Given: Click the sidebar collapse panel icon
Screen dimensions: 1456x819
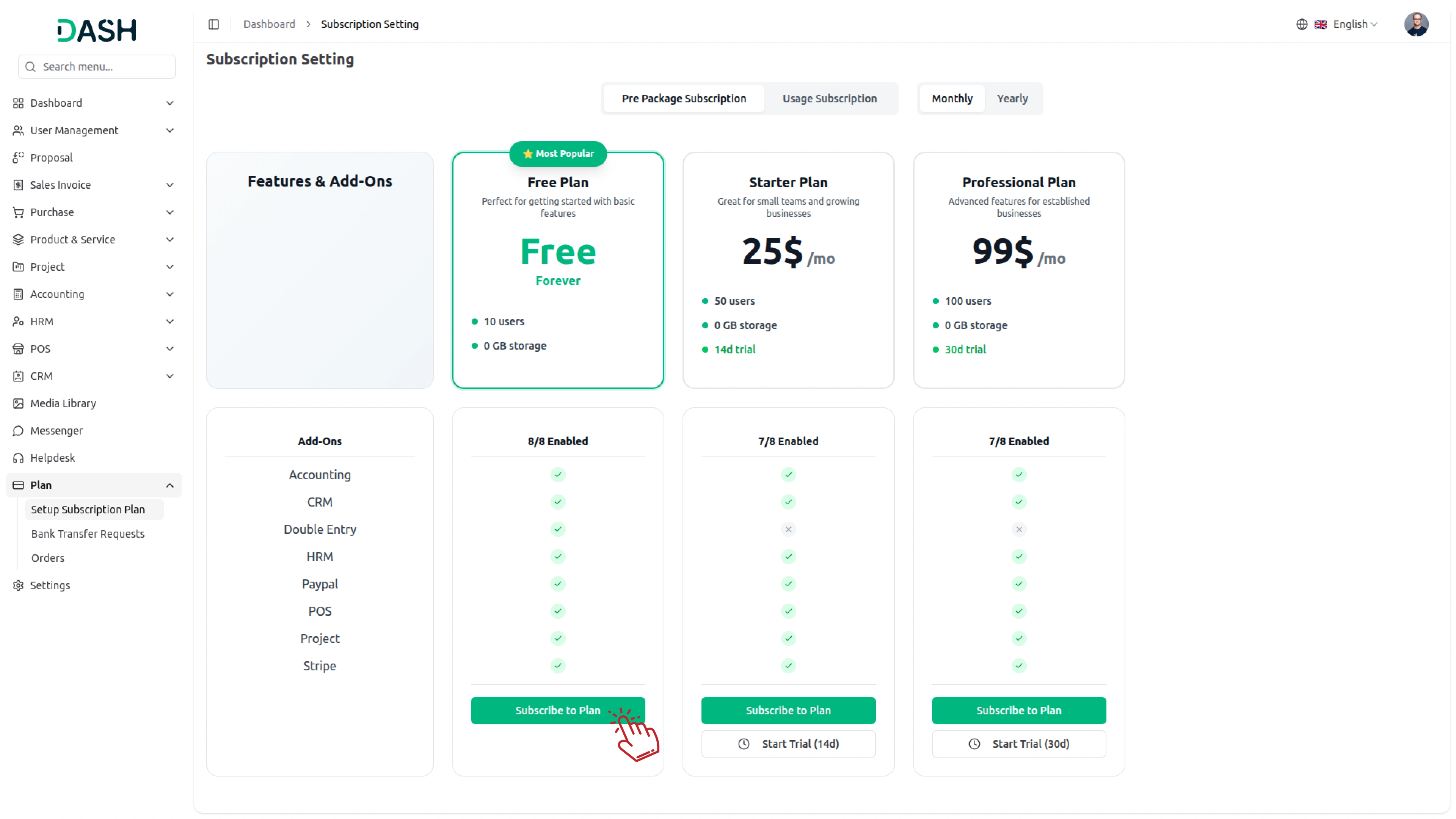Looking at the screenshot, I should [x=213, y=24].
